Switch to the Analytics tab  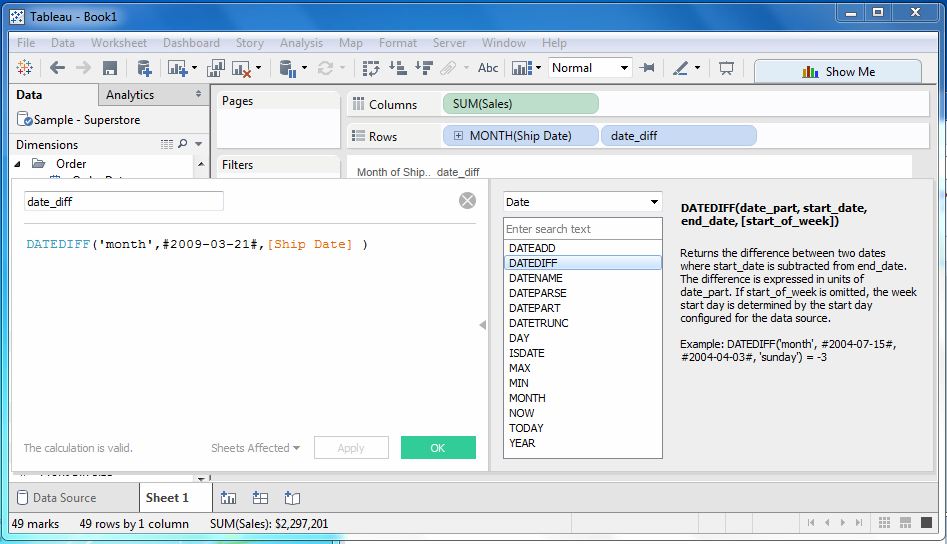click(x=130, y=95)
